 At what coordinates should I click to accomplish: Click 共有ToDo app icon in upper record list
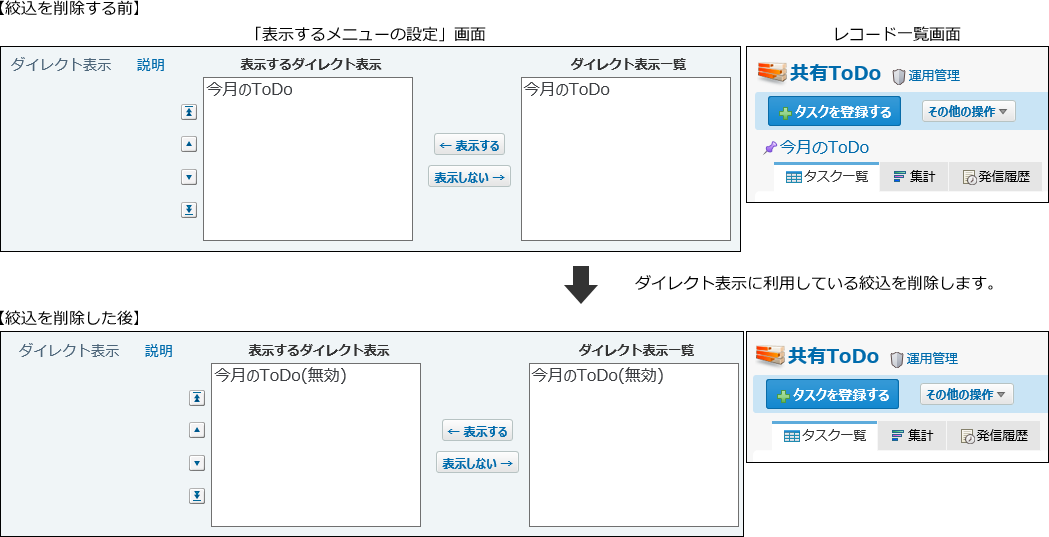(771, 73)
